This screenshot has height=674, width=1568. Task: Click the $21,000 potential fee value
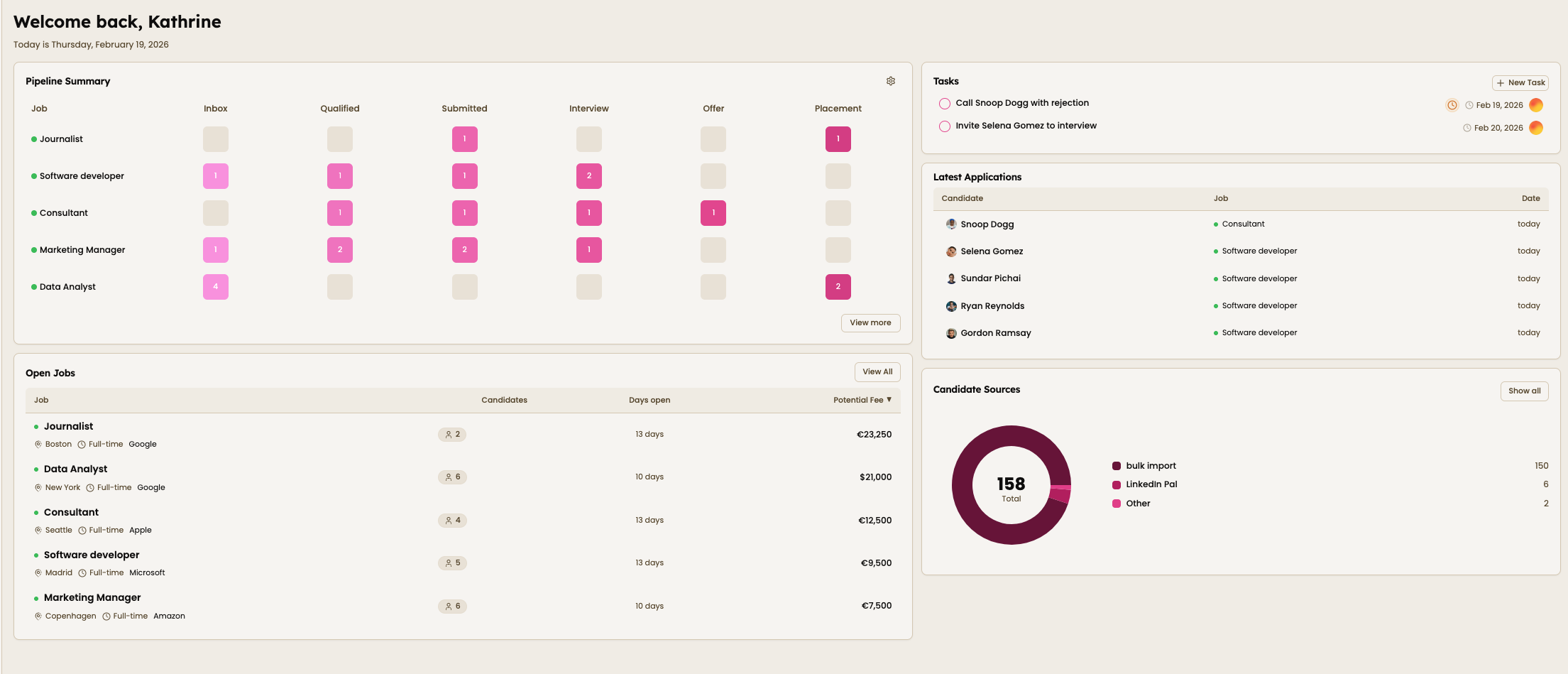tap(876, 477)
